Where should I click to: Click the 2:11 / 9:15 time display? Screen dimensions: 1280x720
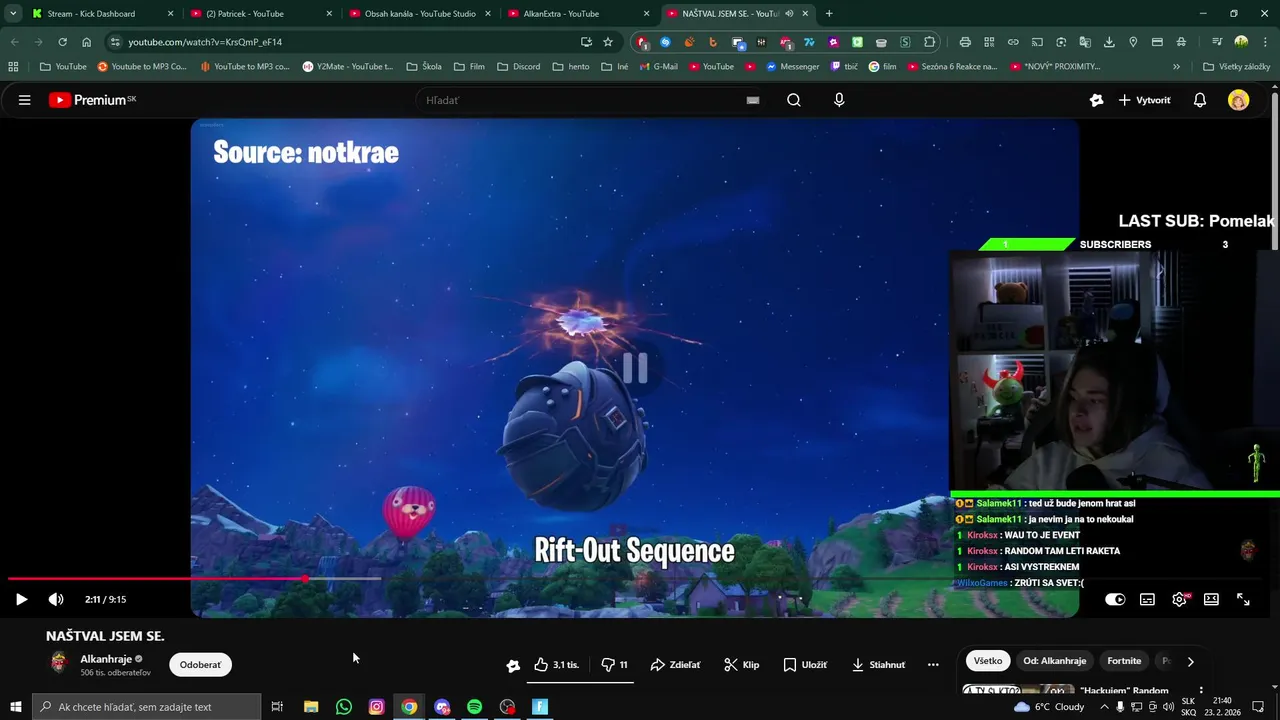pyautogui.click(x=105, y=599)
